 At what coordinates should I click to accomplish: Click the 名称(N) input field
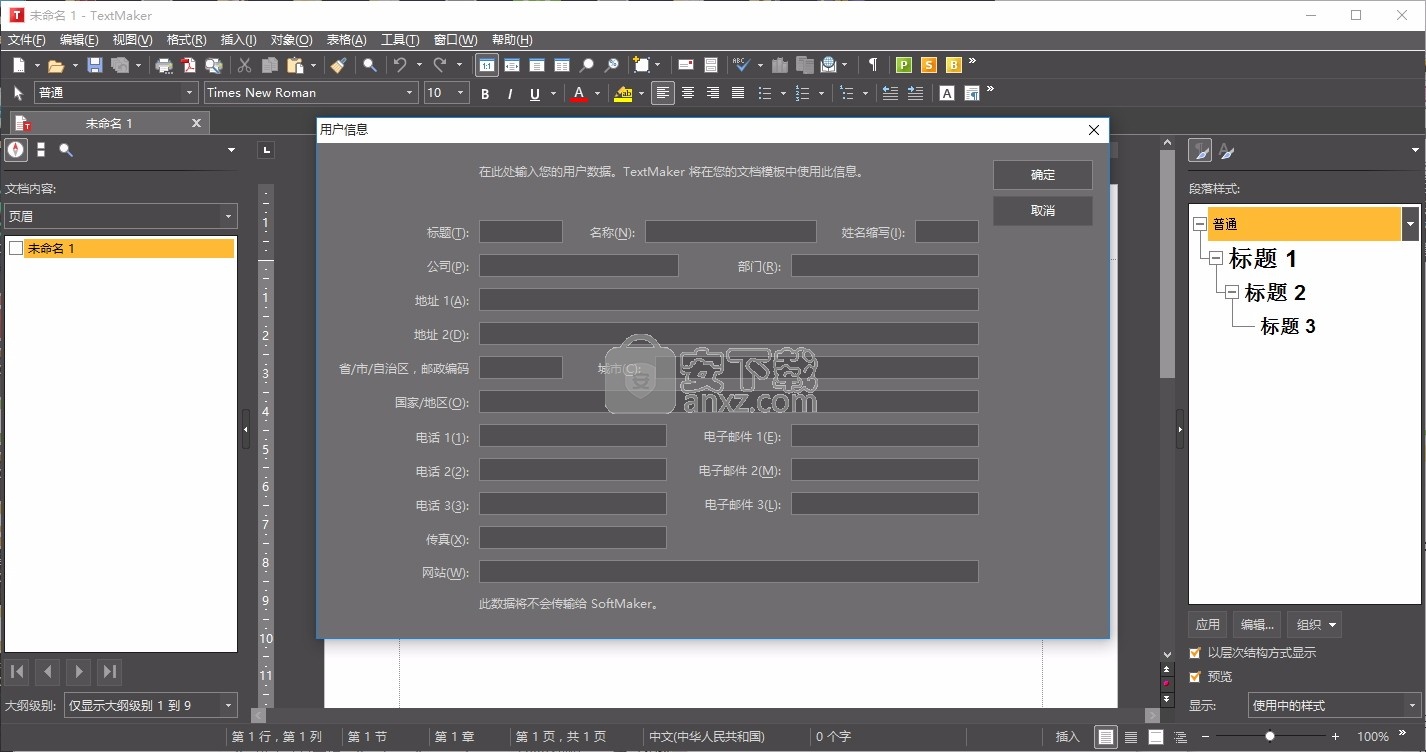click(731, 232)
